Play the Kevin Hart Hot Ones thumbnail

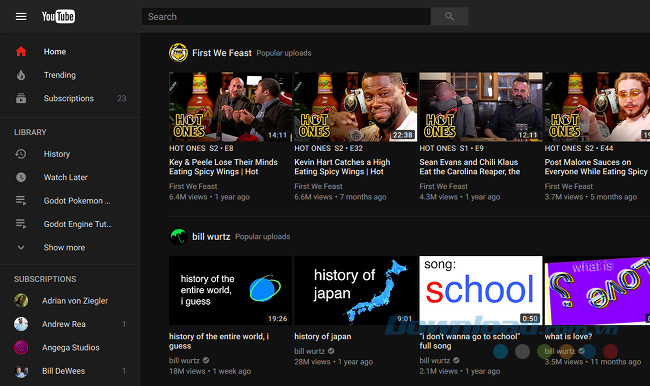click(356, 107)
